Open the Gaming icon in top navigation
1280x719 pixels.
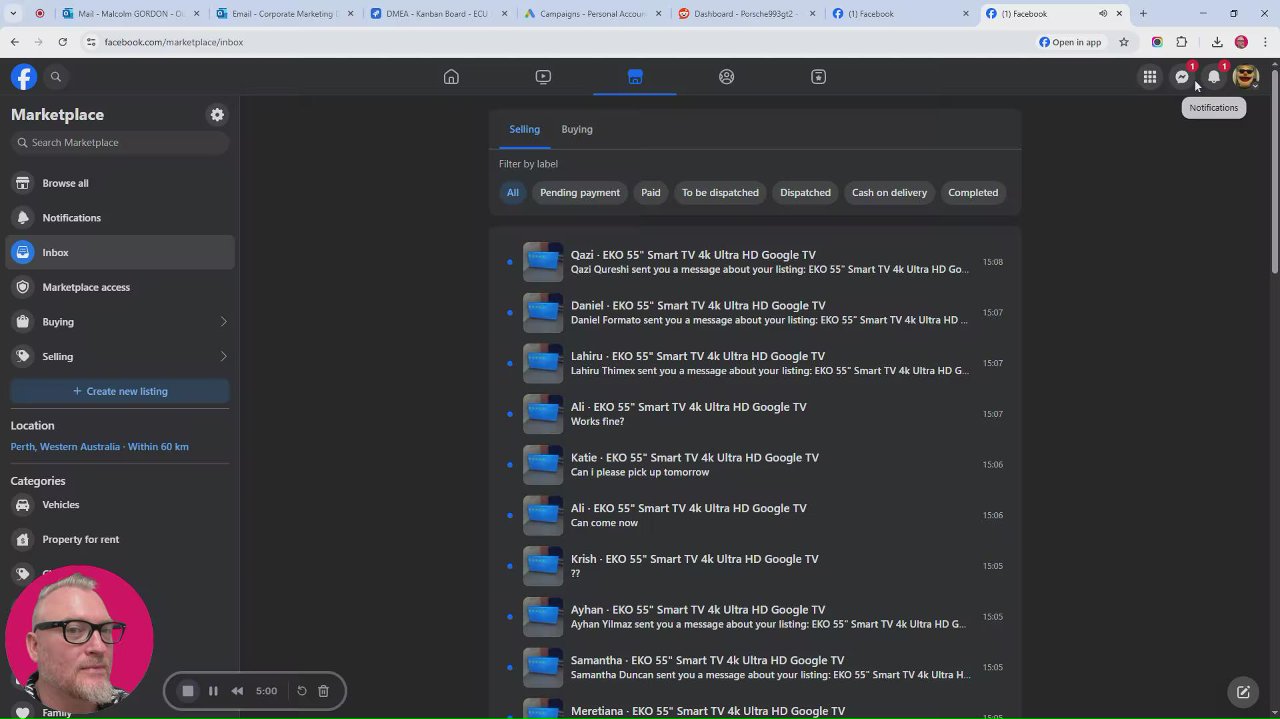coord(818,77)
